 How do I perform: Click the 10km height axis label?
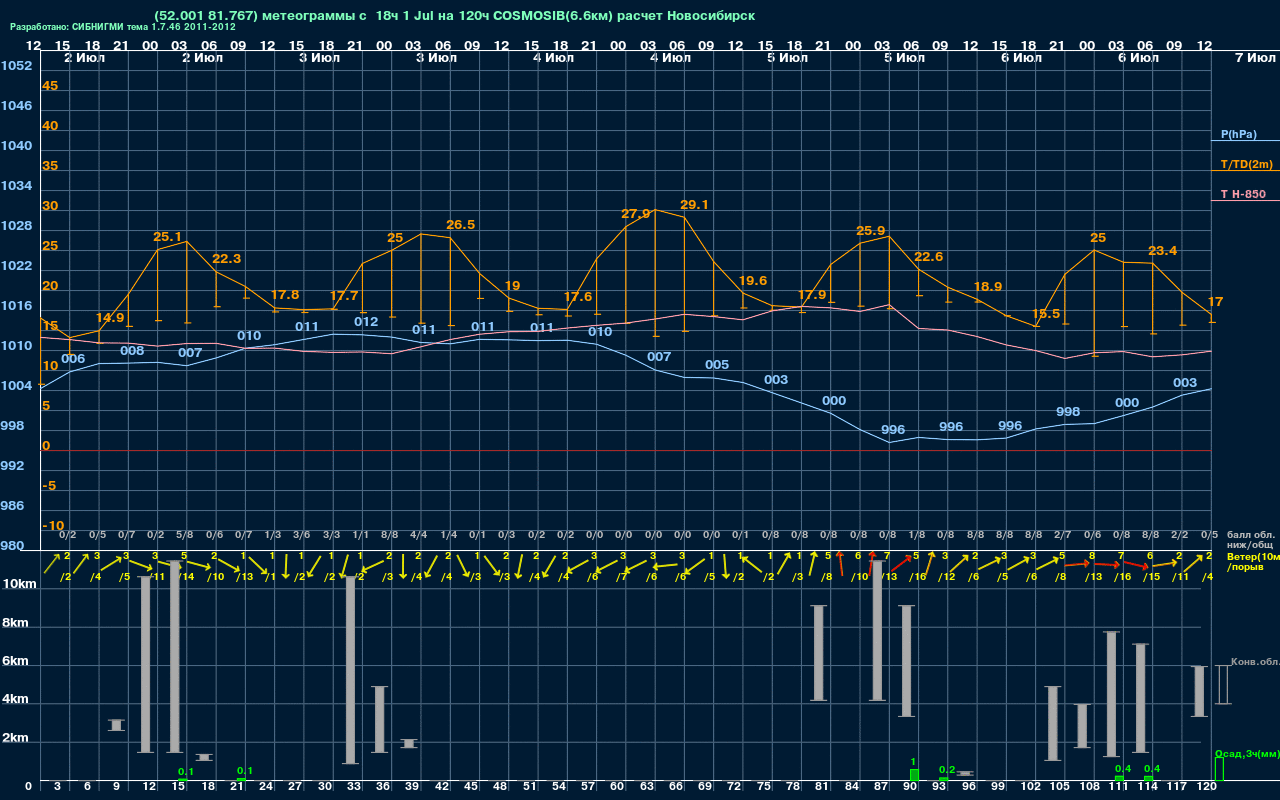[x=19, y=584]
